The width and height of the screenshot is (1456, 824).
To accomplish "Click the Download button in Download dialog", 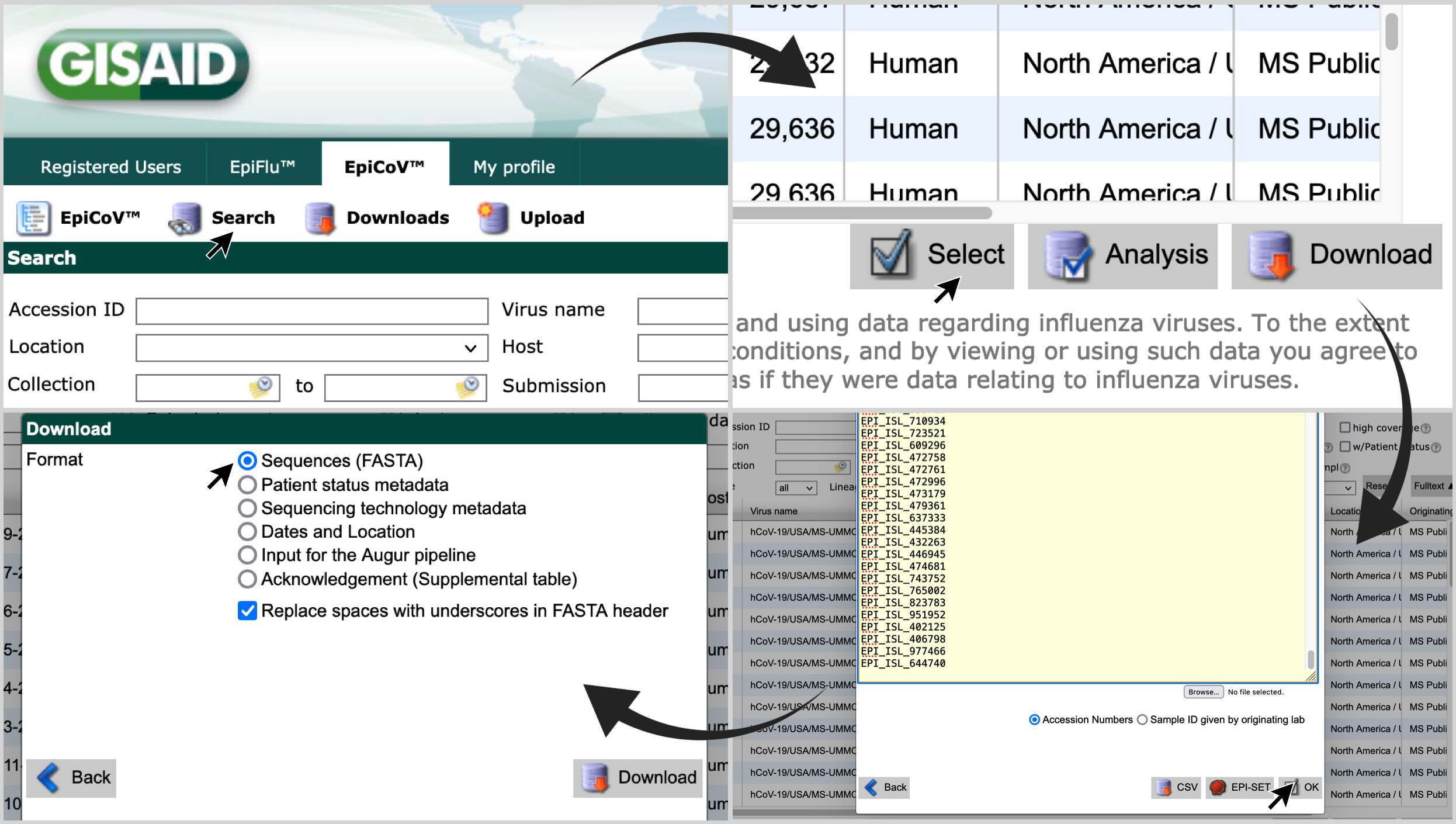I will tap(637, 778).
